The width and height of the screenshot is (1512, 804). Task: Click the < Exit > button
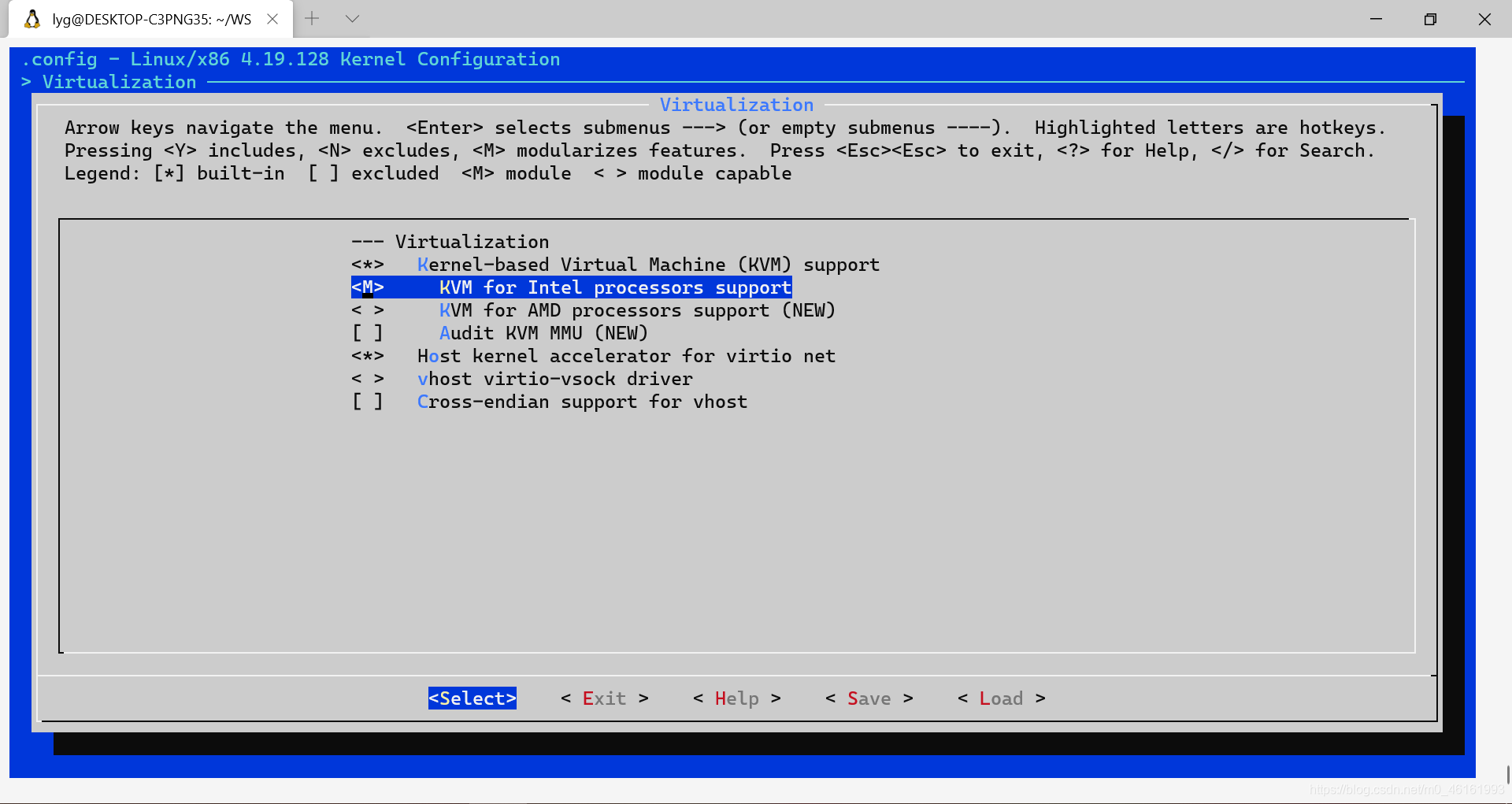click(x=605, y=698)
